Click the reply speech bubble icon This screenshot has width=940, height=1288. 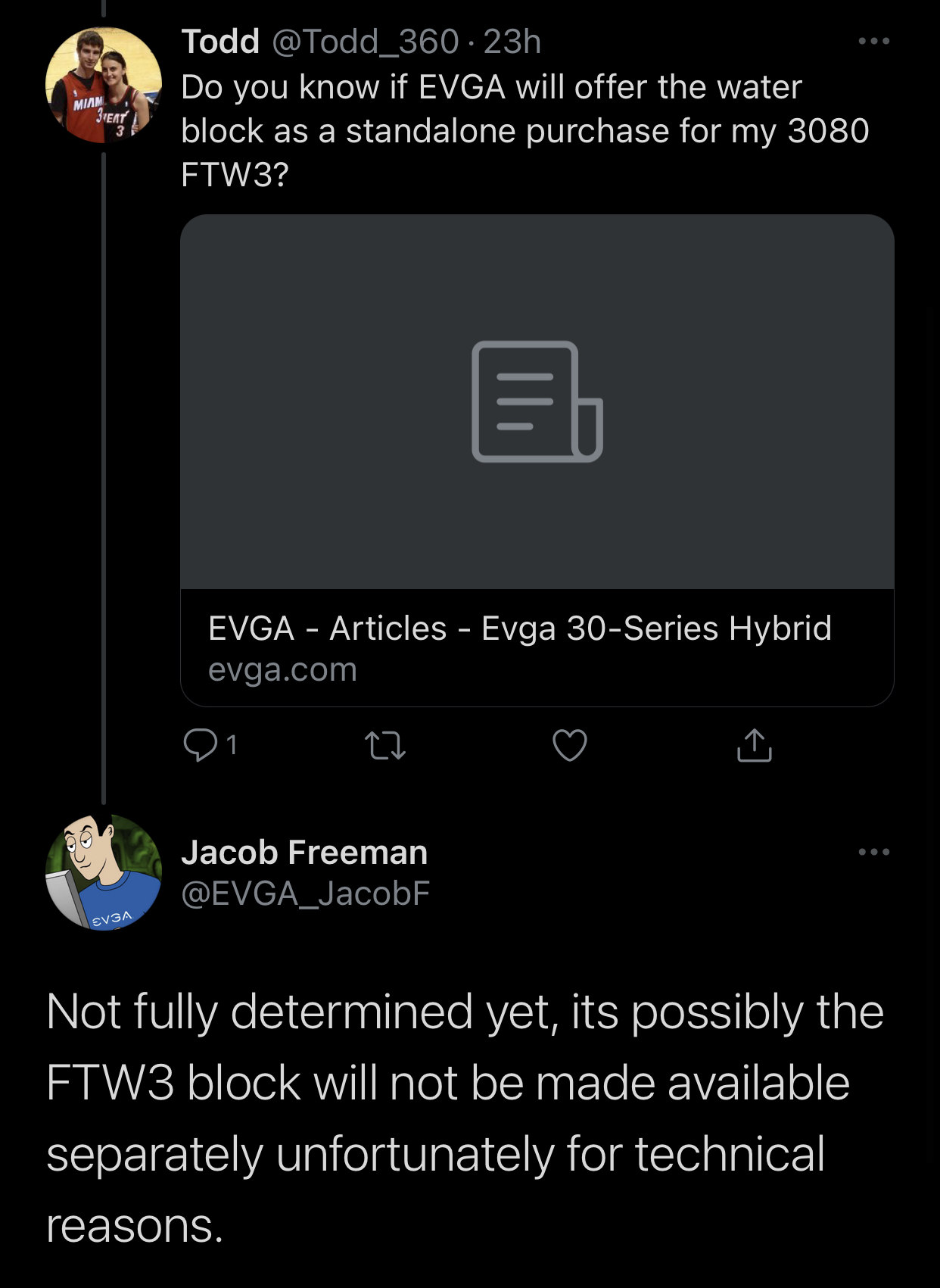point(200,745)
